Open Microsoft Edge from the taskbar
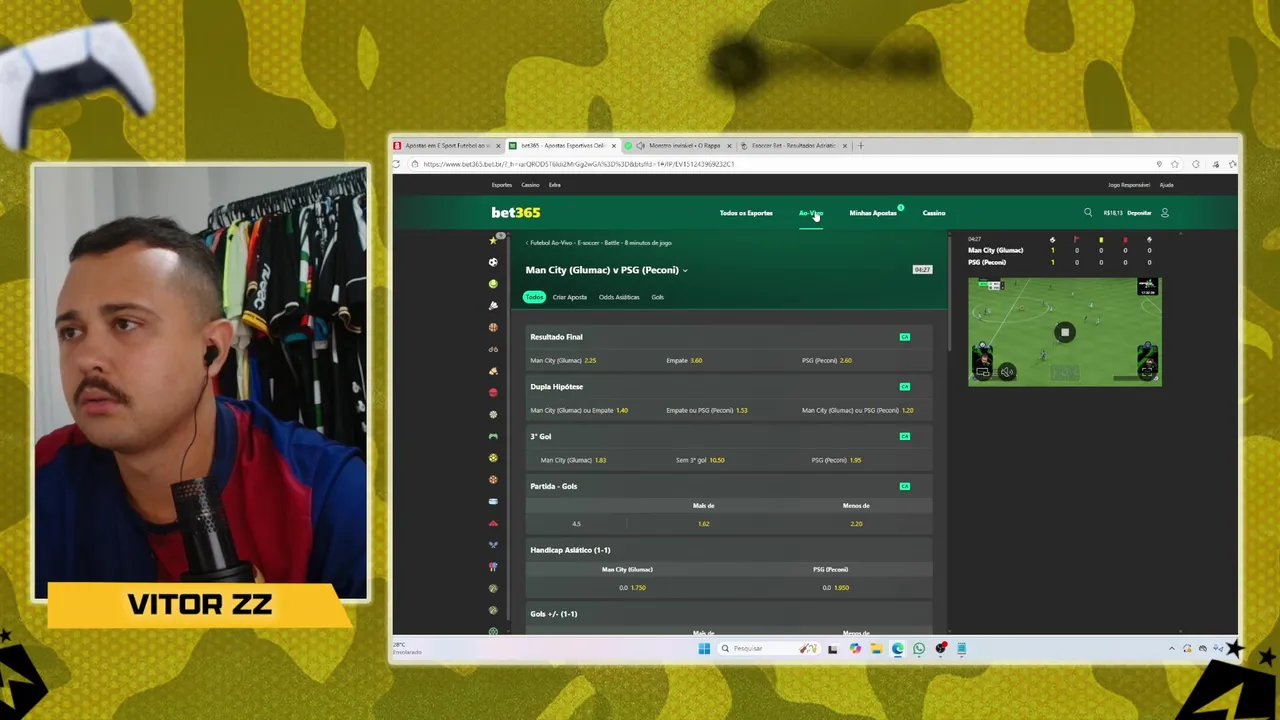The image size is (1280, 720). pyautogui.click(x=897, y=648)
